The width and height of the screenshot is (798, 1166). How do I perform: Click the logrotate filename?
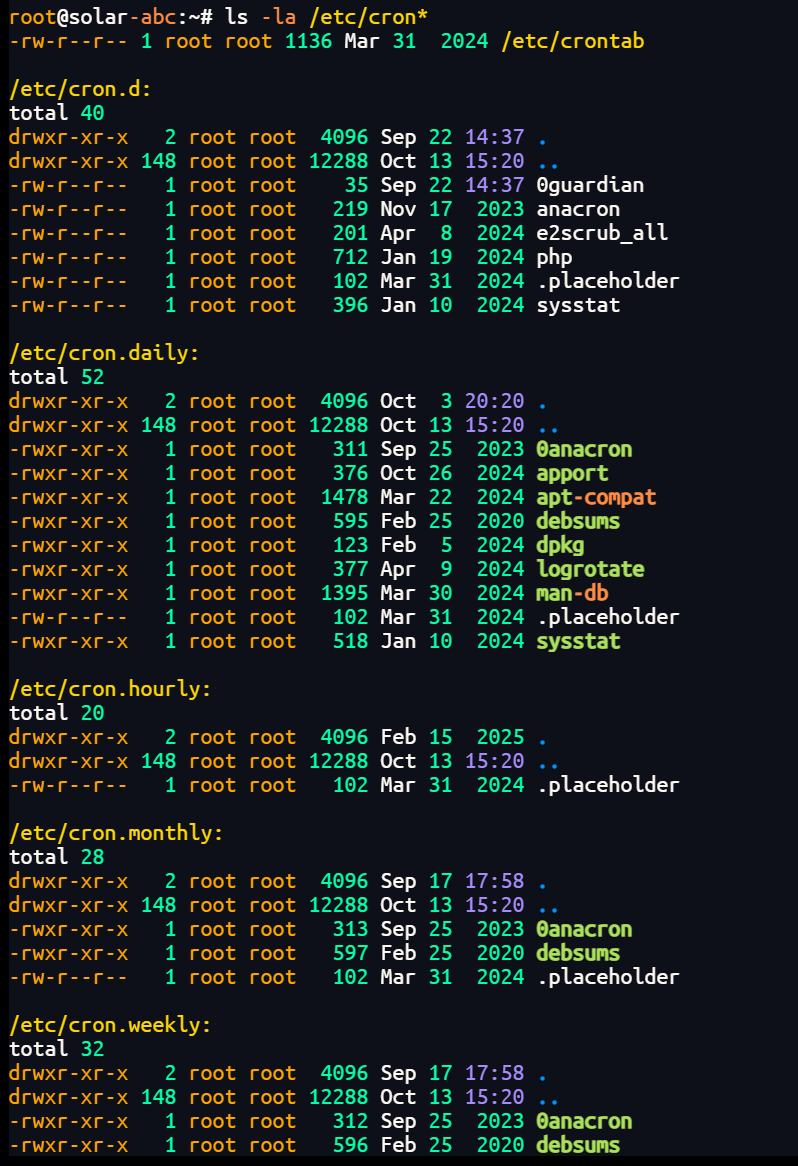click(x=590, y=569)
